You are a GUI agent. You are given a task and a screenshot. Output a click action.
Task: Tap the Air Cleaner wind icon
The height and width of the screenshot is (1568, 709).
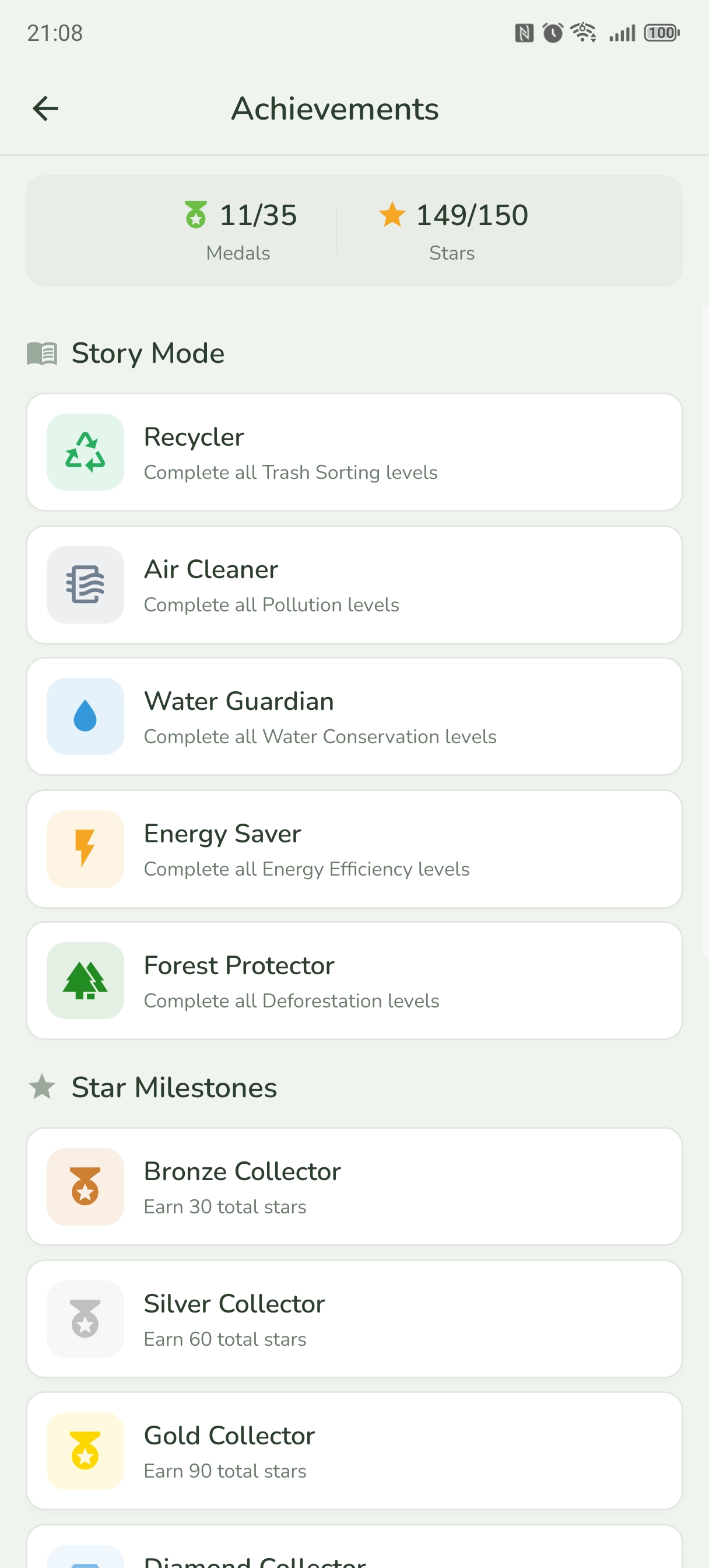[85, 584]
